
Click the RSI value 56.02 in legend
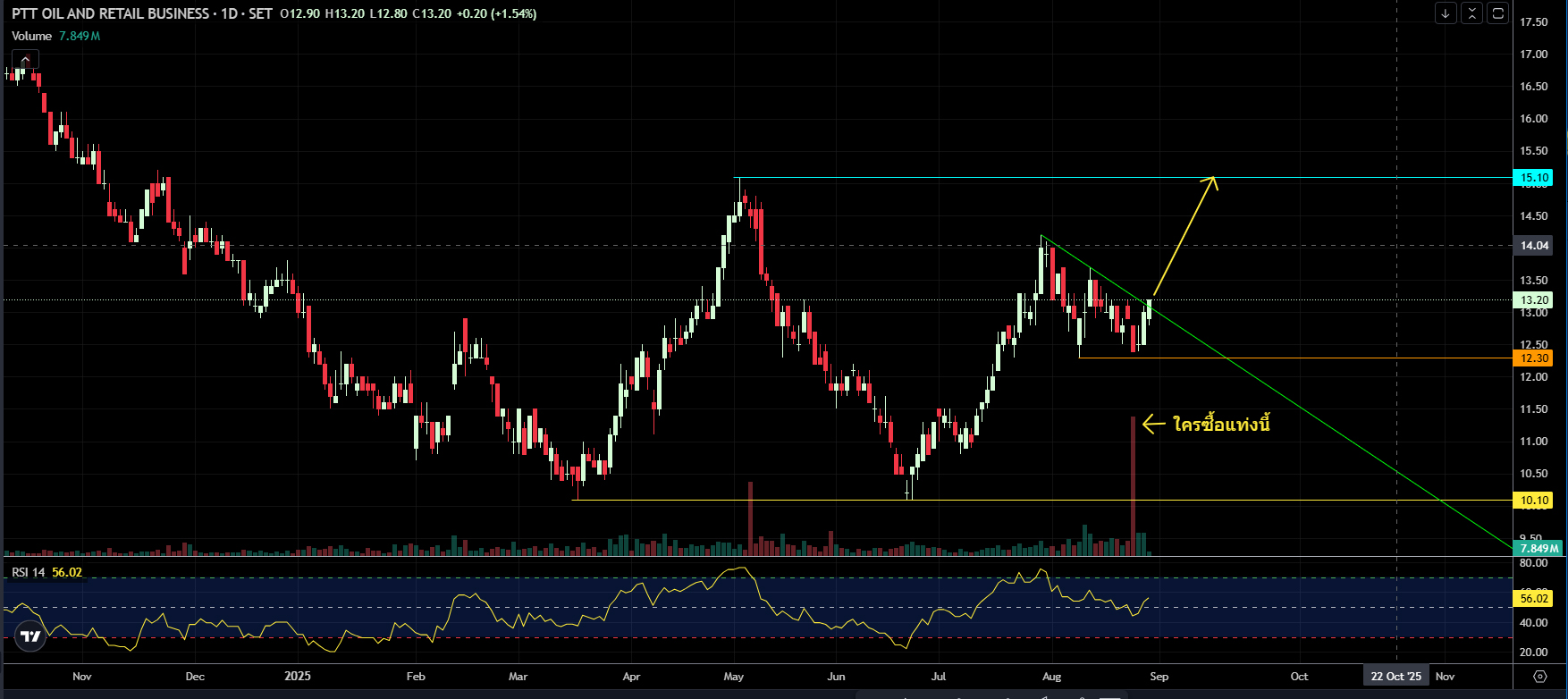(x=67, y=572)
